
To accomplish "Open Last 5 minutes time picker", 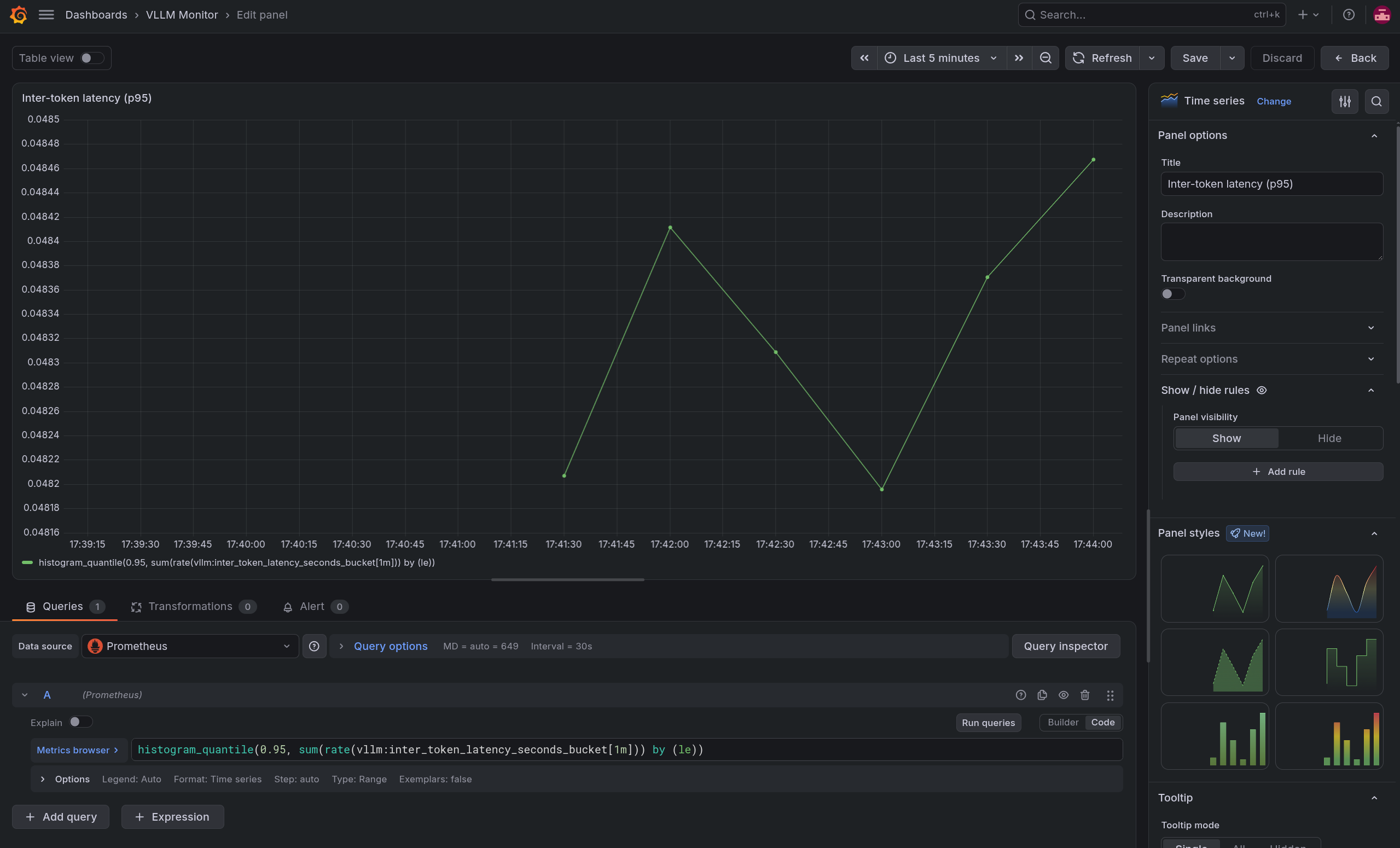I will pos(942,58).
